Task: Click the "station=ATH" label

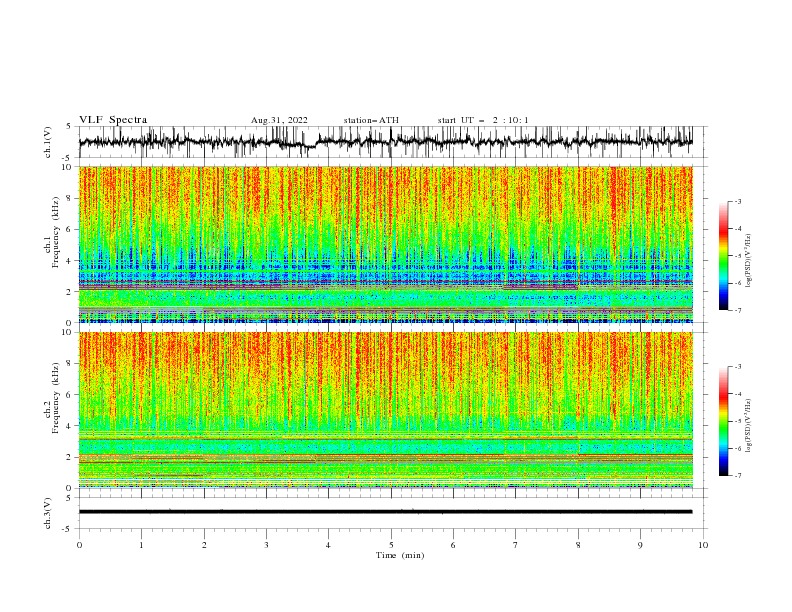Action: coord(371,120)
